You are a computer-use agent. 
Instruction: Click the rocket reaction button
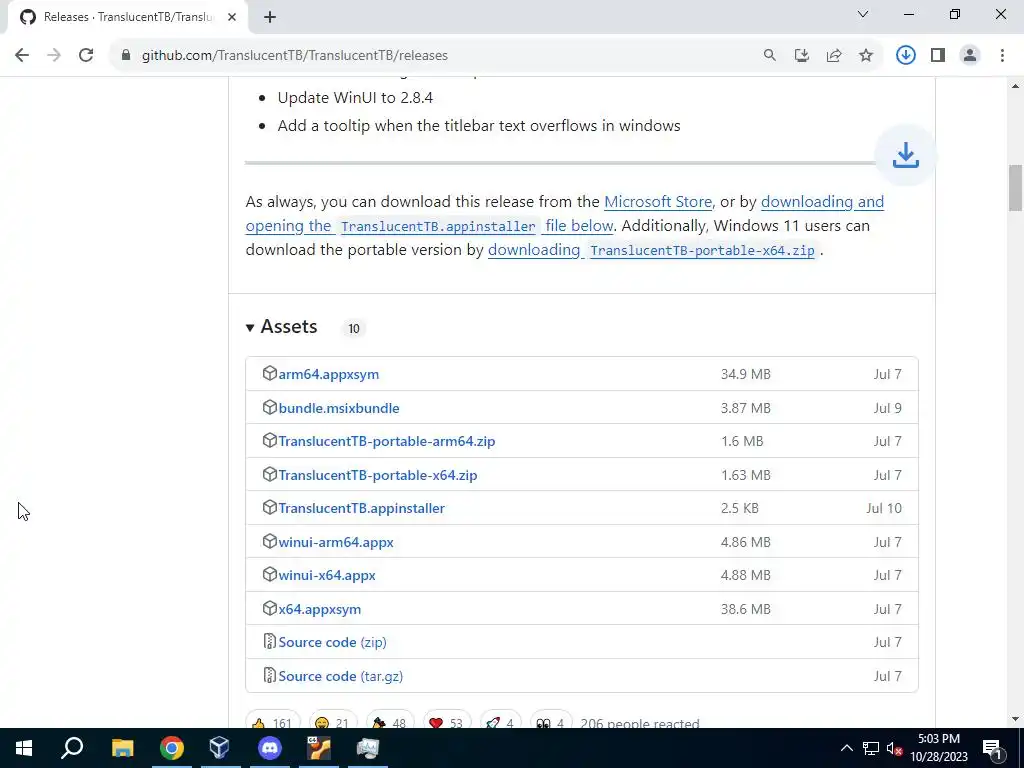(500, 722)
